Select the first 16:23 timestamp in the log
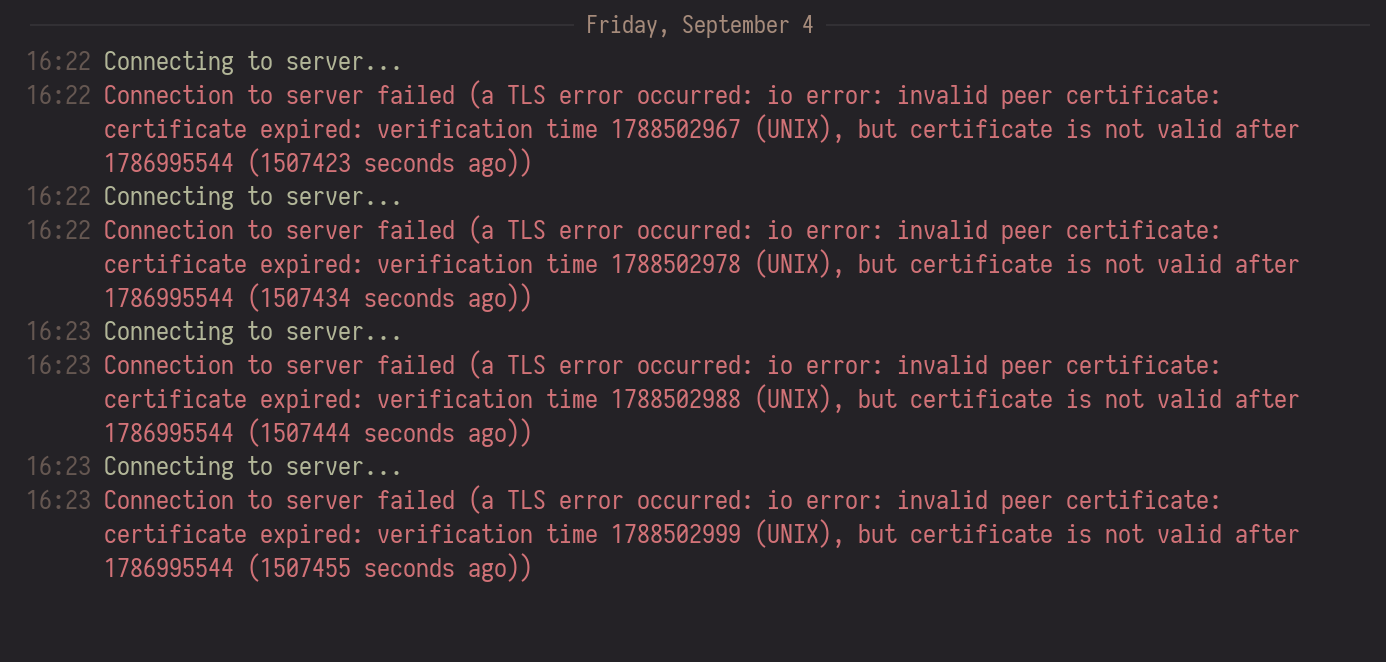Viewport: 1386px width, 662px height. click(x=58, y=332)
